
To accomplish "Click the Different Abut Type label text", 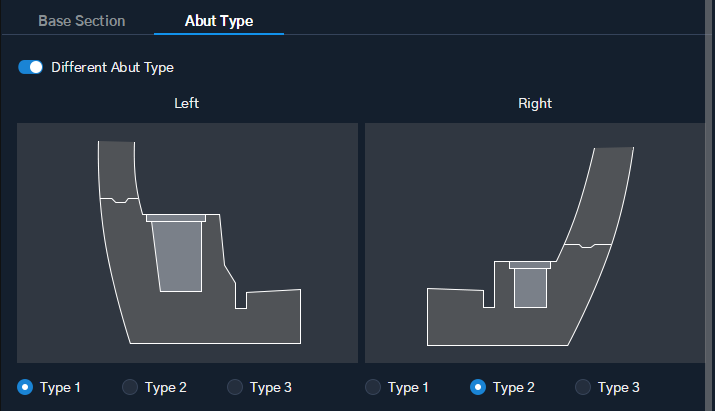I will coord(112,68).
